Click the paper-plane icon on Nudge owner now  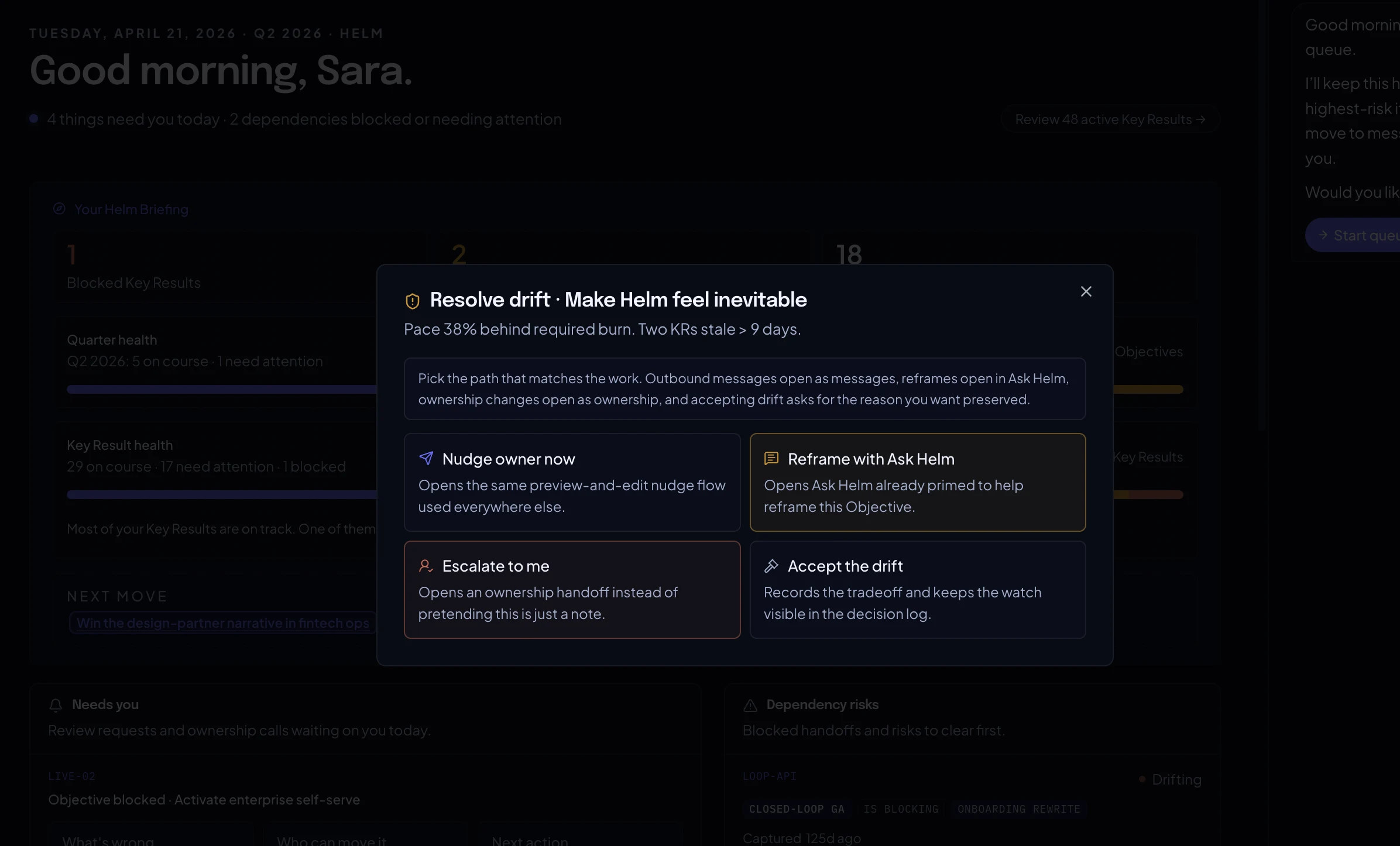(x=426, y=458)
